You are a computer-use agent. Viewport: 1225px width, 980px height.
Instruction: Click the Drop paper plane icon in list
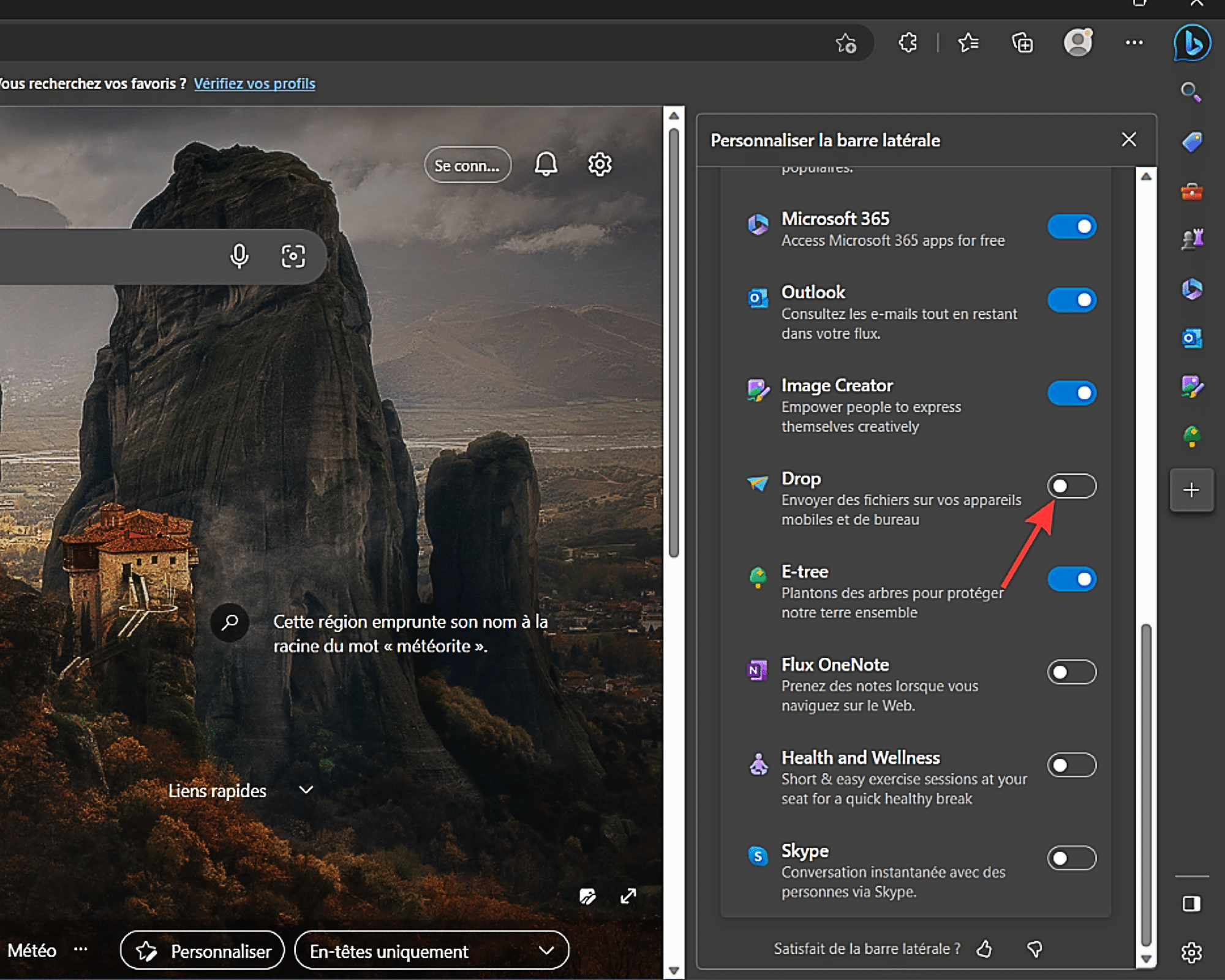tap(758, 483)
